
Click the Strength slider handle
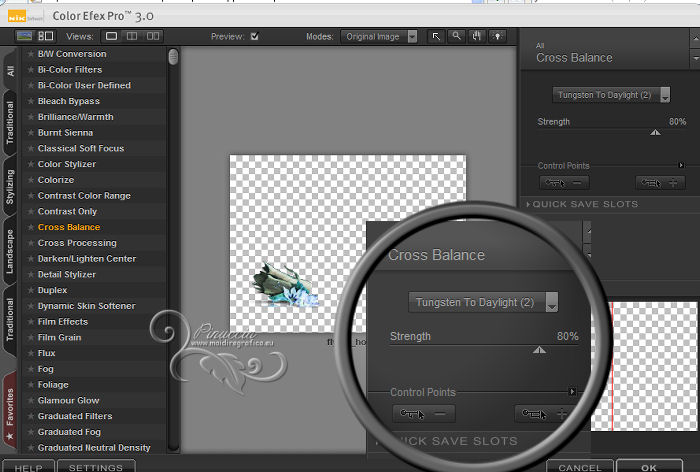(x=655, y=132)
